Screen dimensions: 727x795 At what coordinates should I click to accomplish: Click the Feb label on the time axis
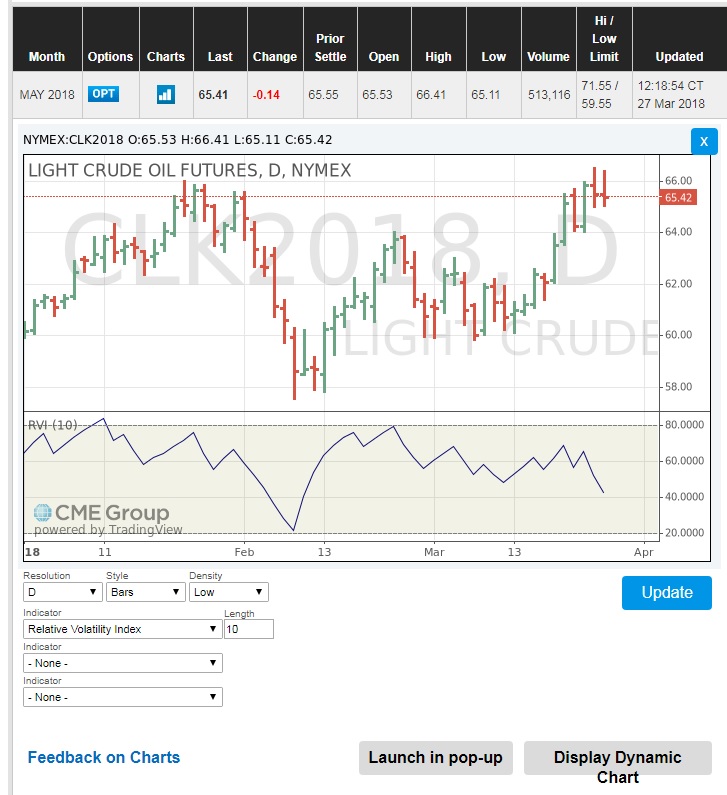[244, 552]
